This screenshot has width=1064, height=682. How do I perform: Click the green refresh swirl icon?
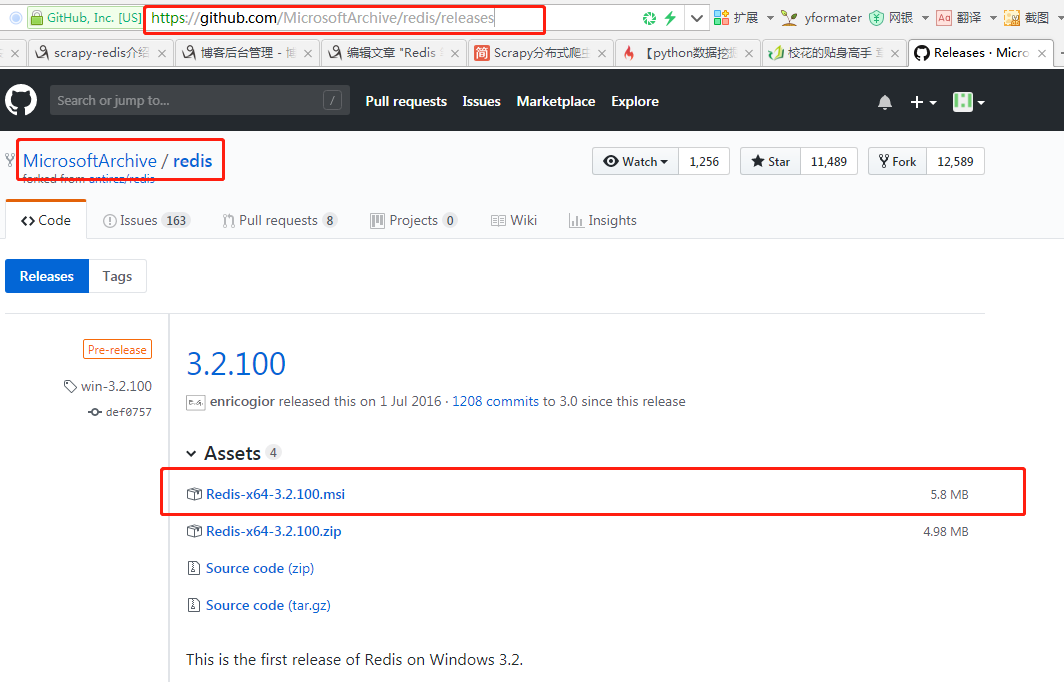pos(649,18)
